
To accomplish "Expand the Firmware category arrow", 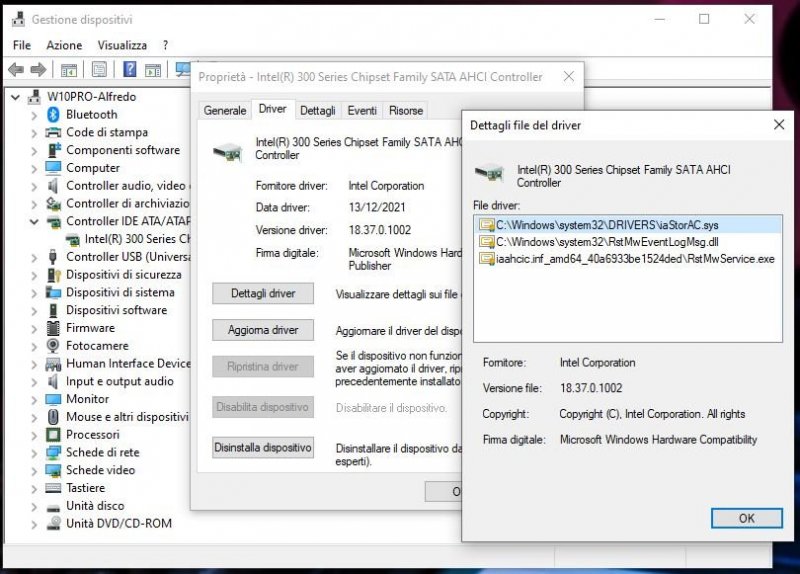I will pos(34,329).
